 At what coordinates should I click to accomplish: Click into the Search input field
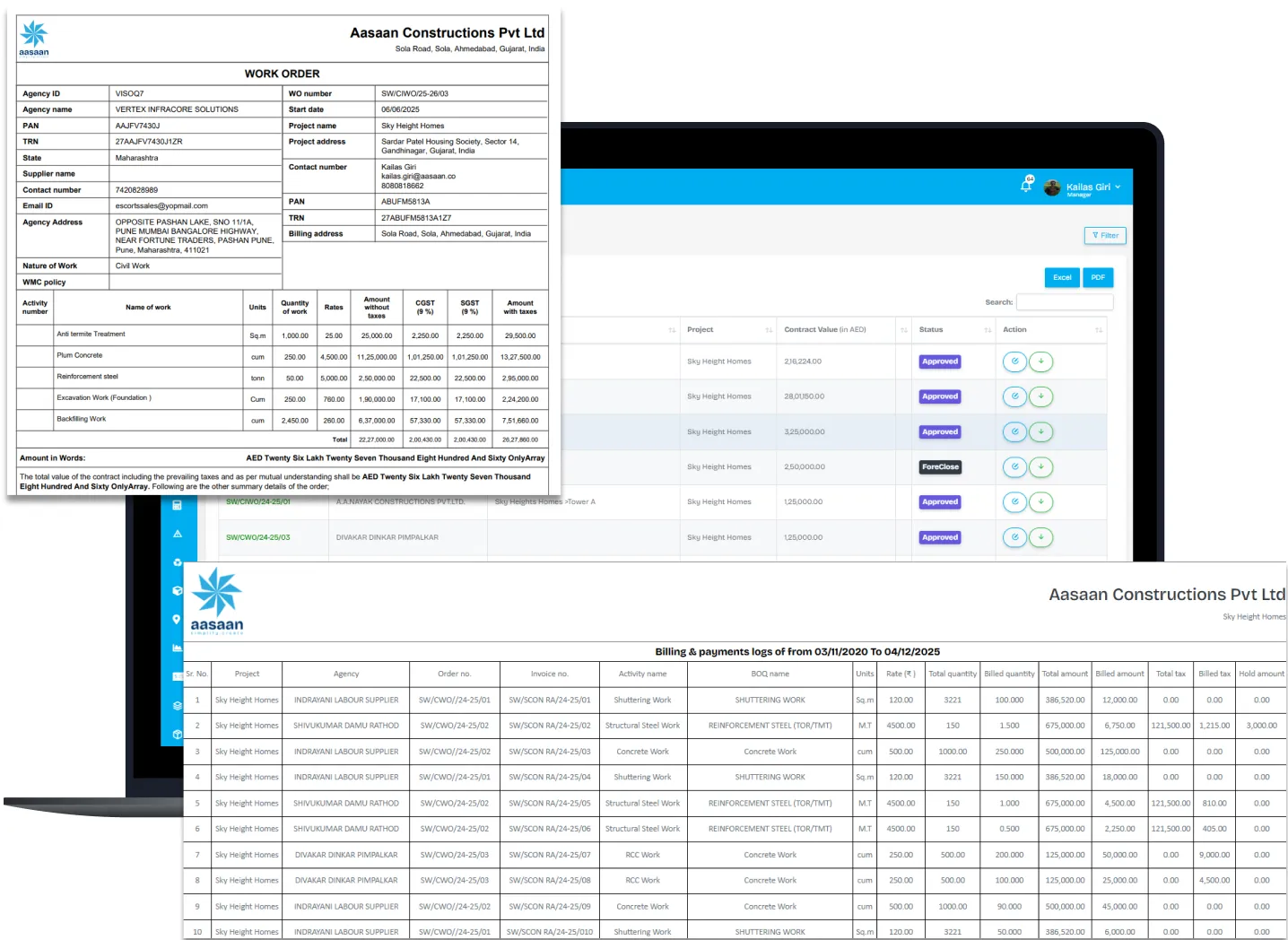click(1064, 302)
